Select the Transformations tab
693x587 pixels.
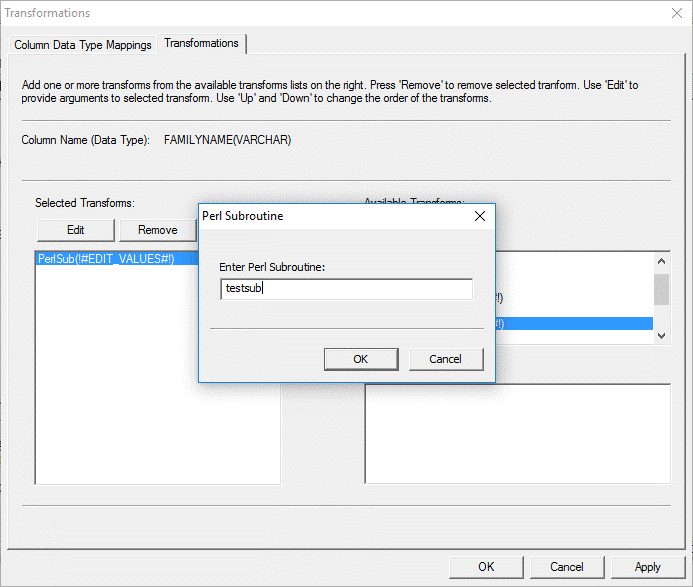pyautogui.click(x=201, y=44)
